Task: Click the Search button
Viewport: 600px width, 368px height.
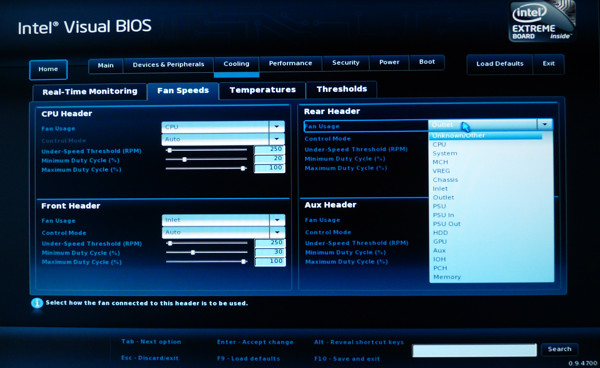Action: (559, 349)
